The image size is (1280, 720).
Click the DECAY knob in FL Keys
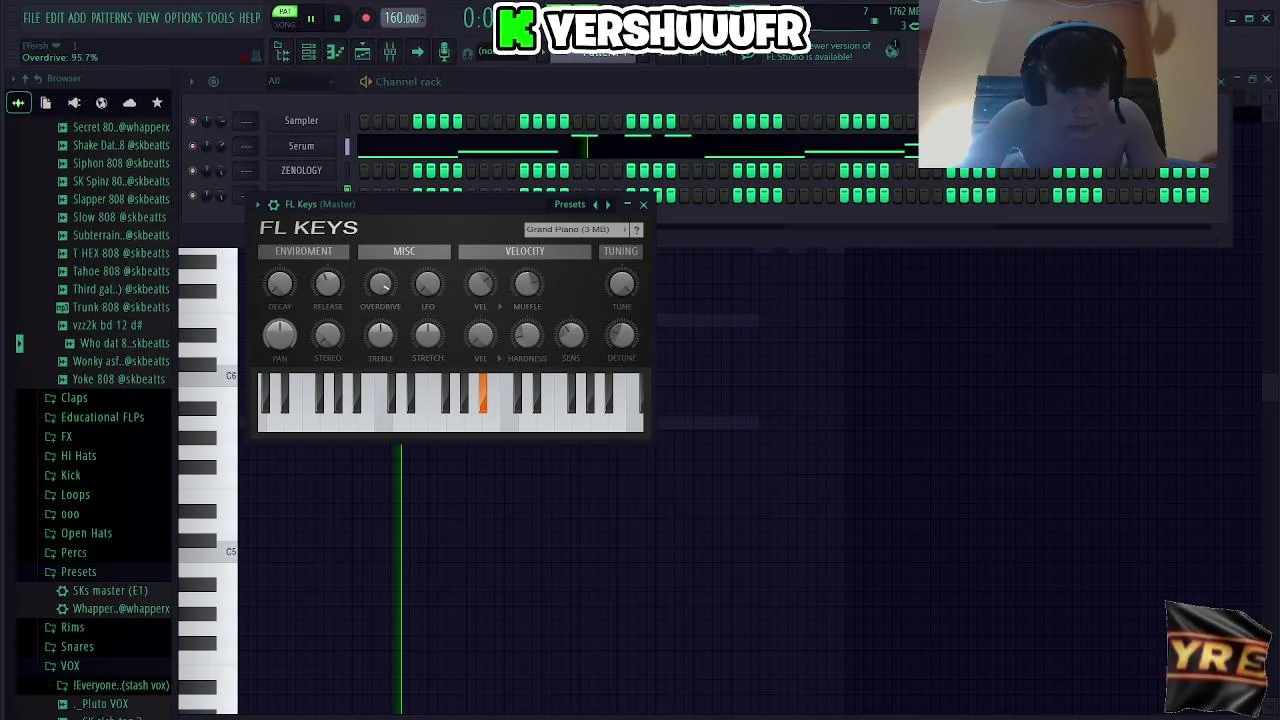coord(280,284)
